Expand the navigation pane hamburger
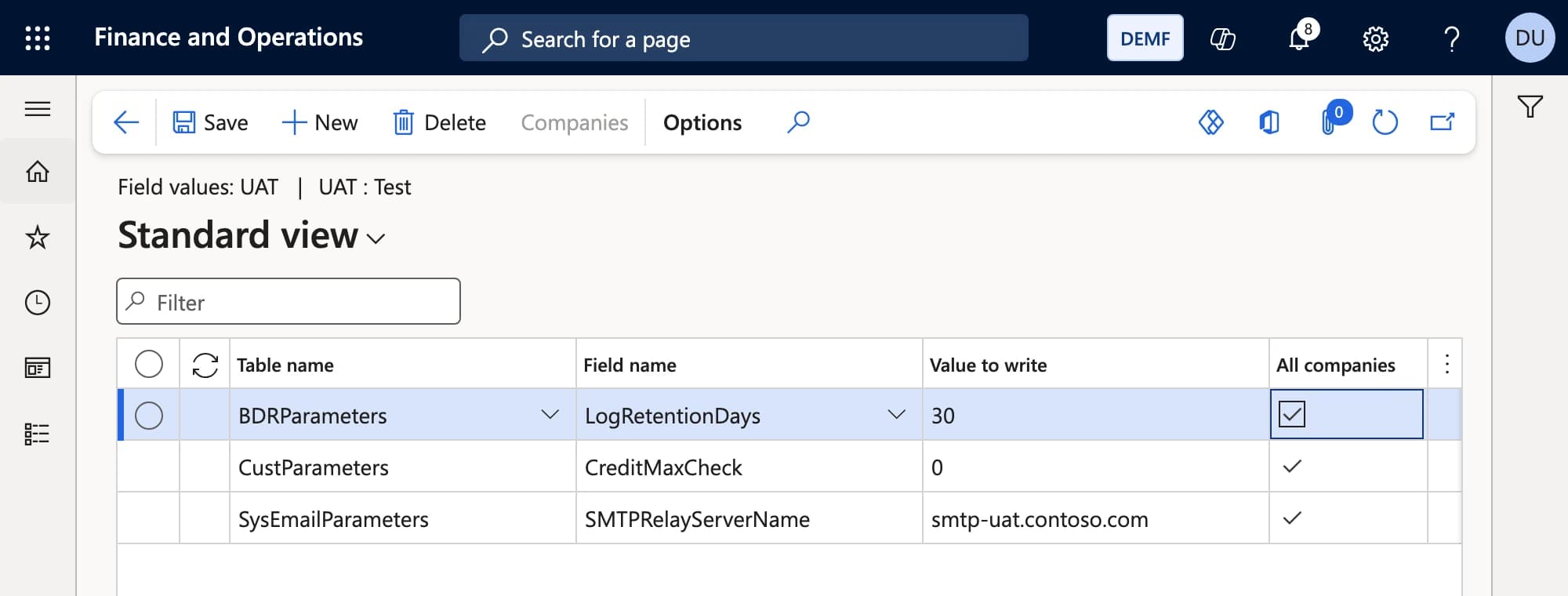 point(38,108)
